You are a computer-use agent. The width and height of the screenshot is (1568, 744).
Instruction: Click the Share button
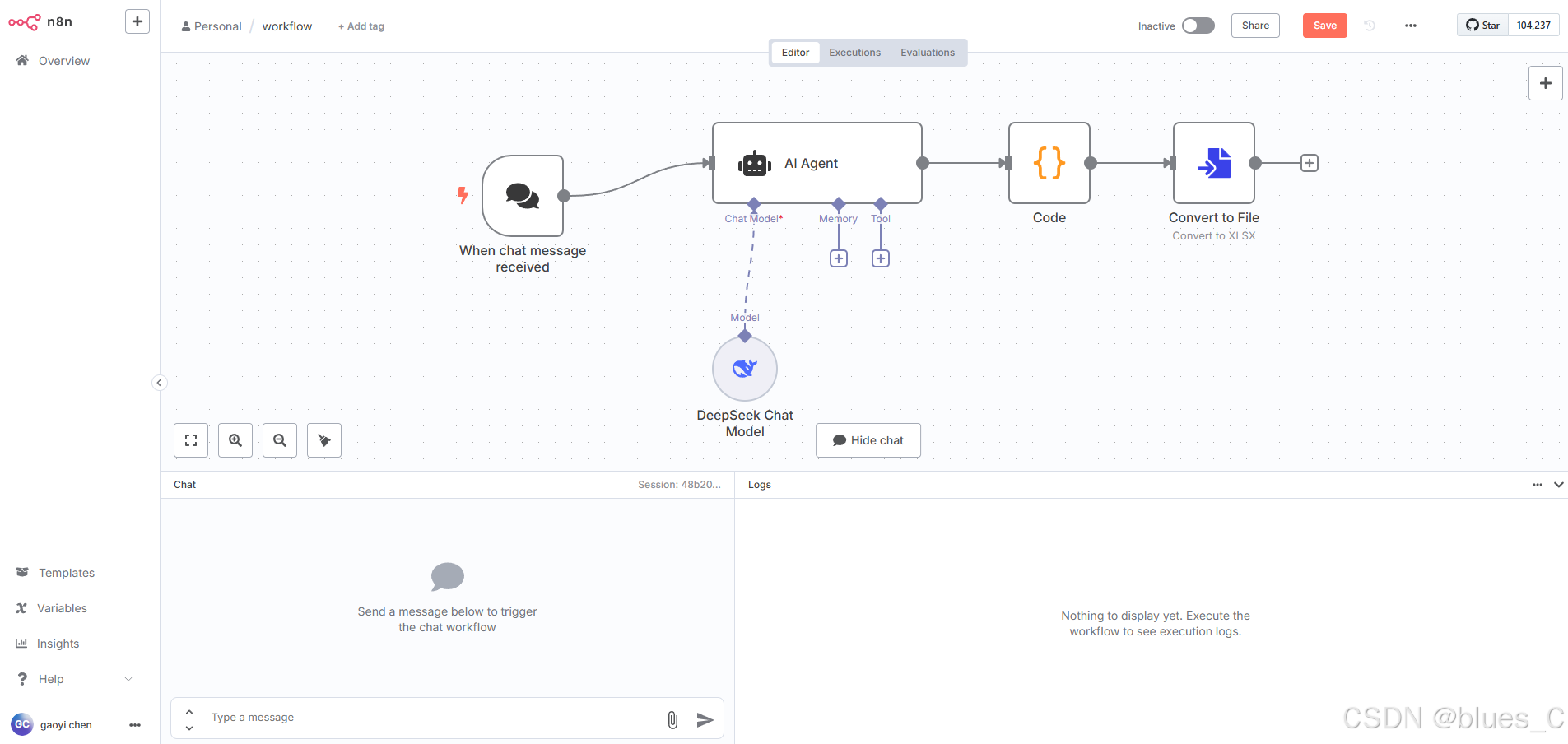[1255, 26]
